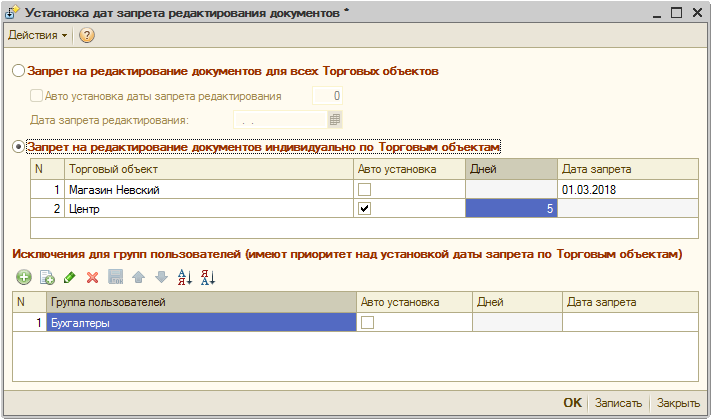This screenshot has width=711, height=419.
Task: Click the pencil Edit row icon
Action: pyautogui.click(x=70, y=277)
